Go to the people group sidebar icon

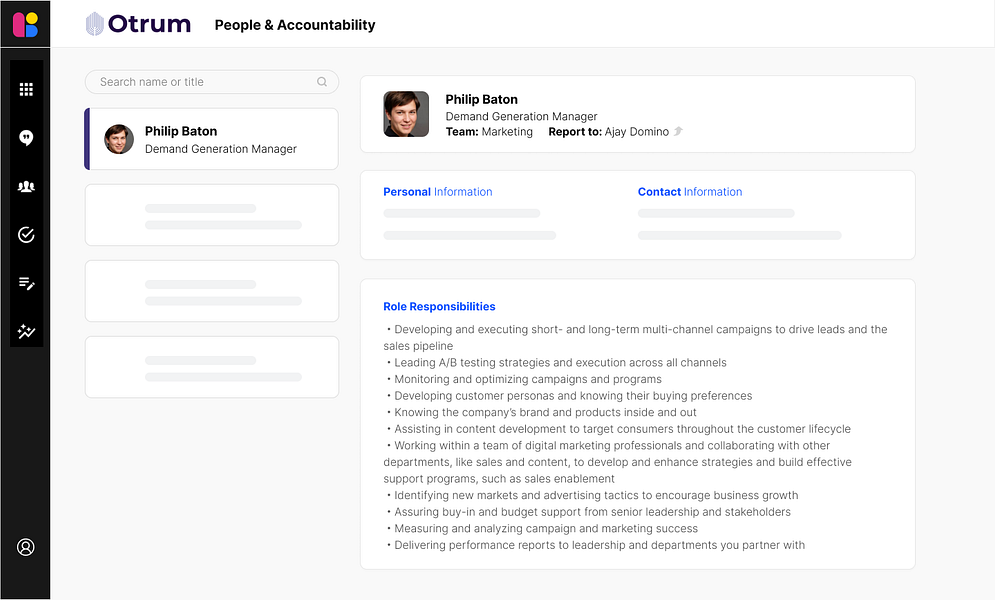(x=26, y=186)
